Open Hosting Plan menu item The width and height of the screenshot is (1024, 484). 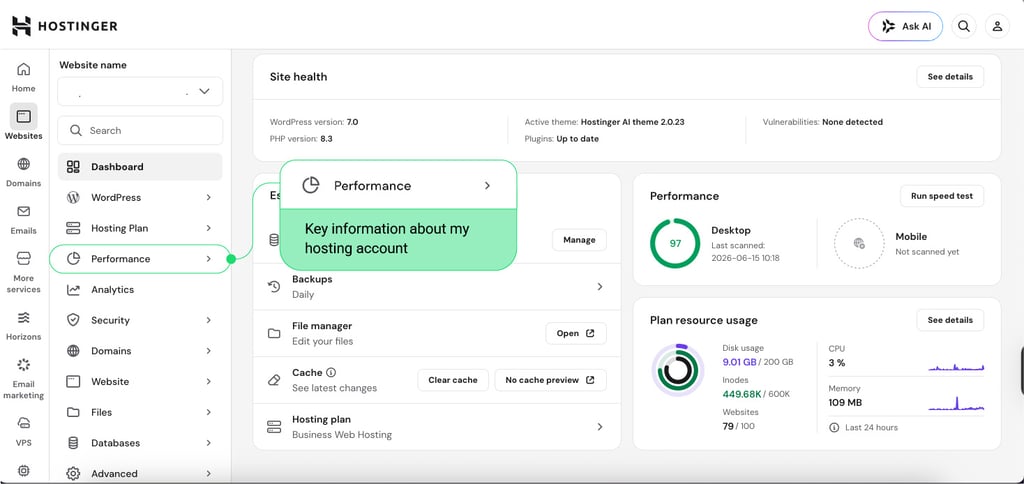point(140,228)
